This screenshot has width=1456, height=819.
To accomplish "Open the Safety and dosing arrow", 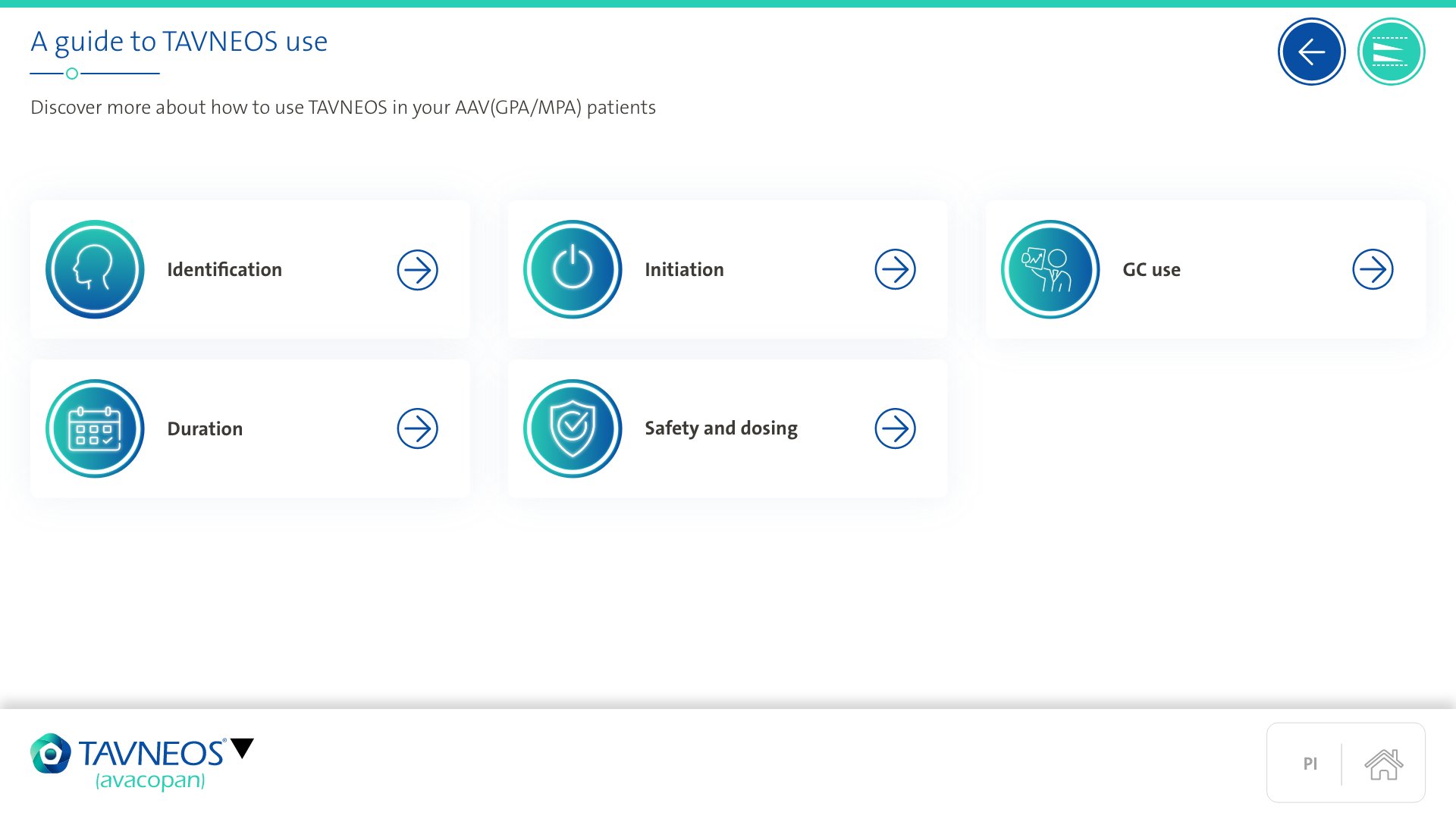I will [x=895, y=428].
